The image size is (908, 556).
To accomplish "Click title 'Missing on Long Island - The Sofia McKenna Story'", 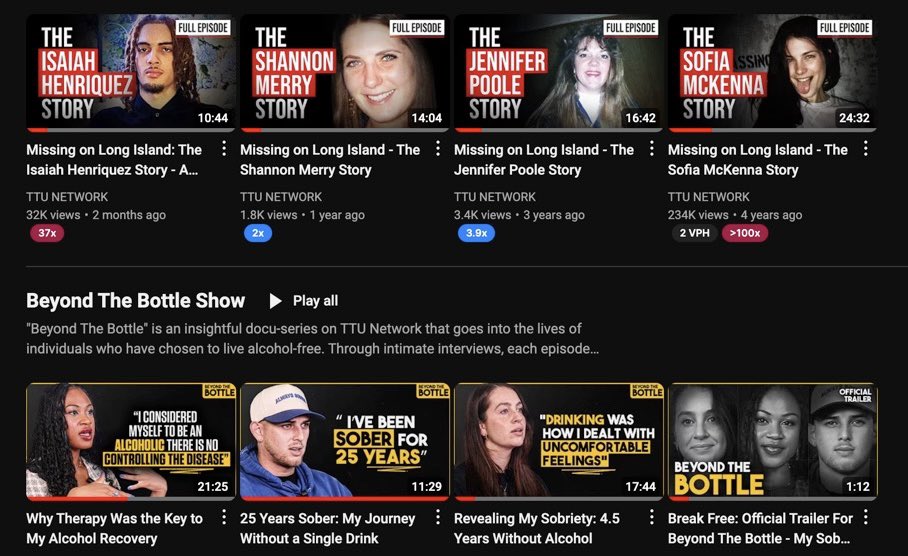I will (x=757, y=160).
